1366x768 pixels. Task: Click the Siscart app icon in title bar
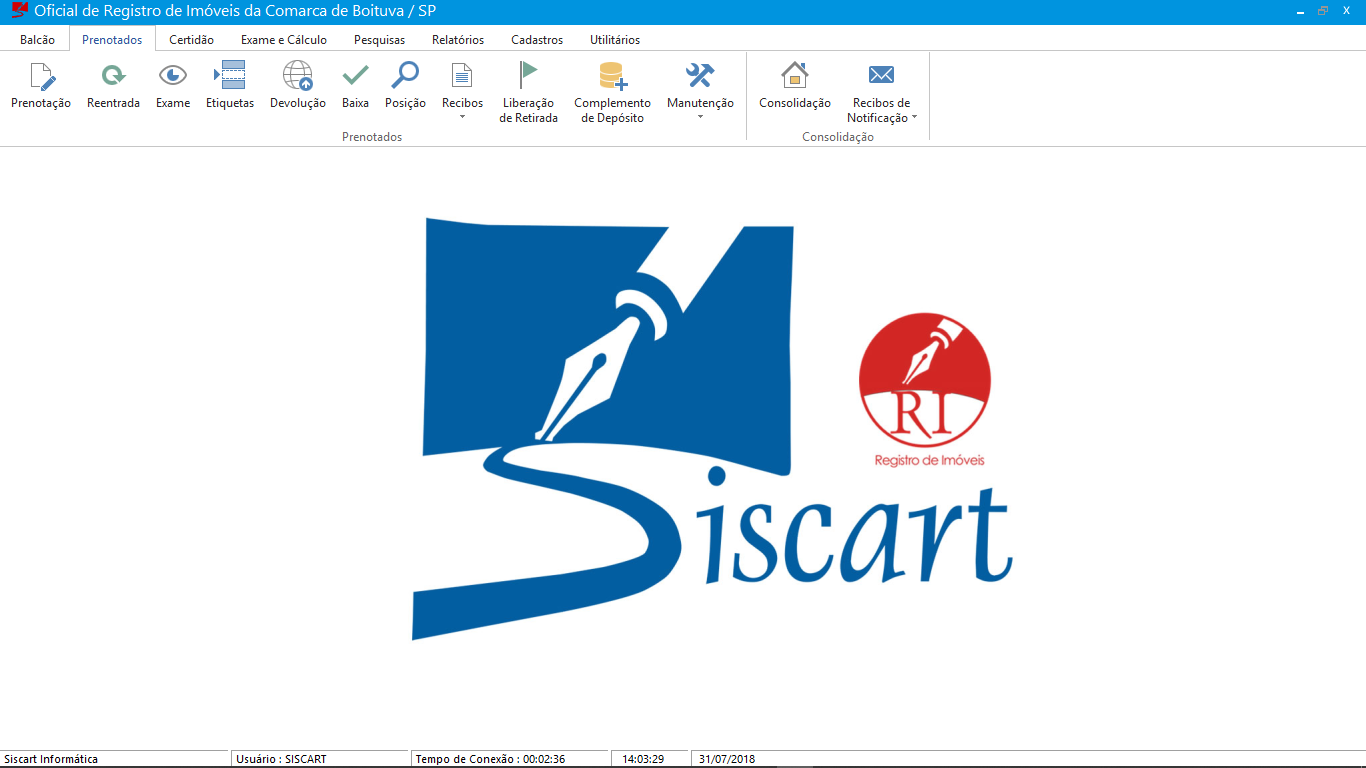[19, 11]
